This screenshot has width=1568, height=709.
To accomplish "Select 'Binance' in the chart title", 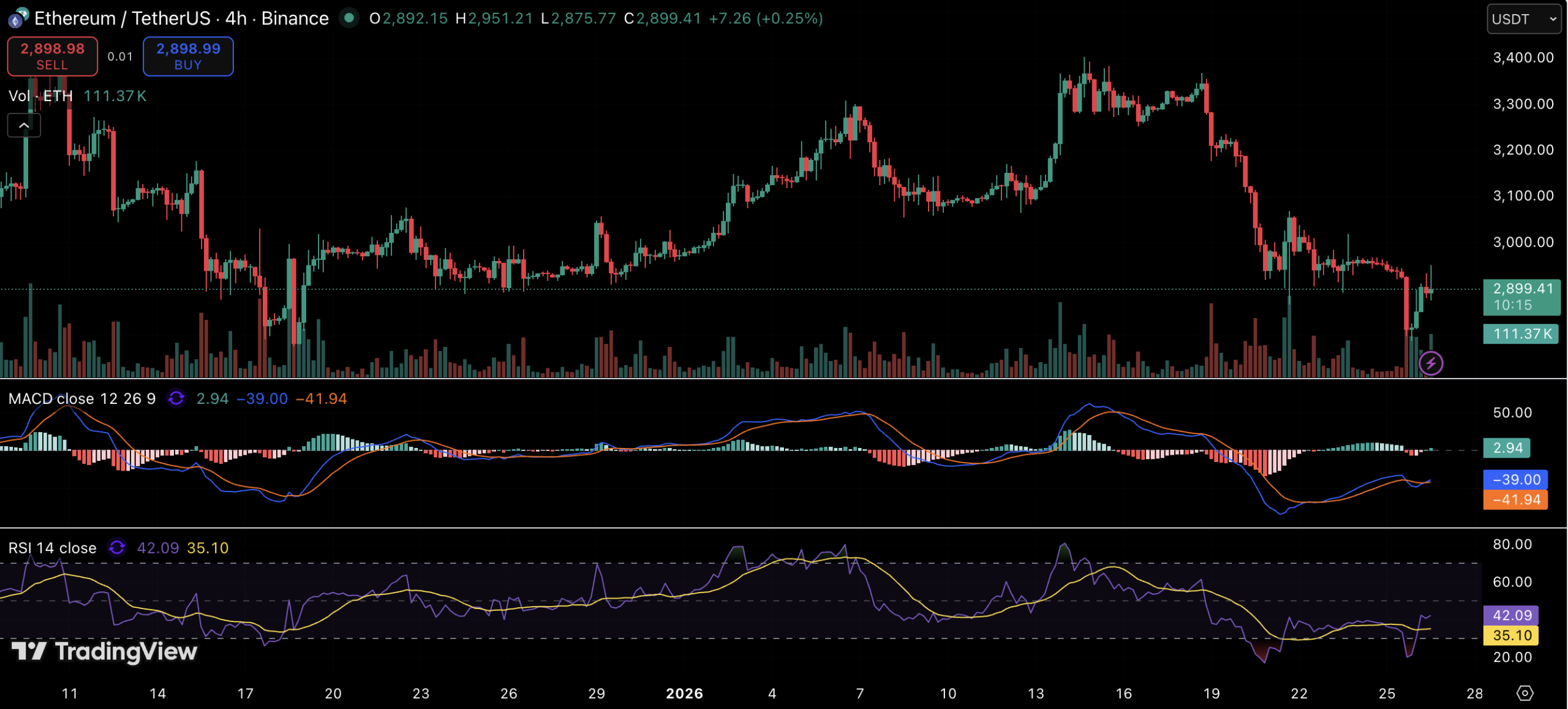I will pos(294,18).
